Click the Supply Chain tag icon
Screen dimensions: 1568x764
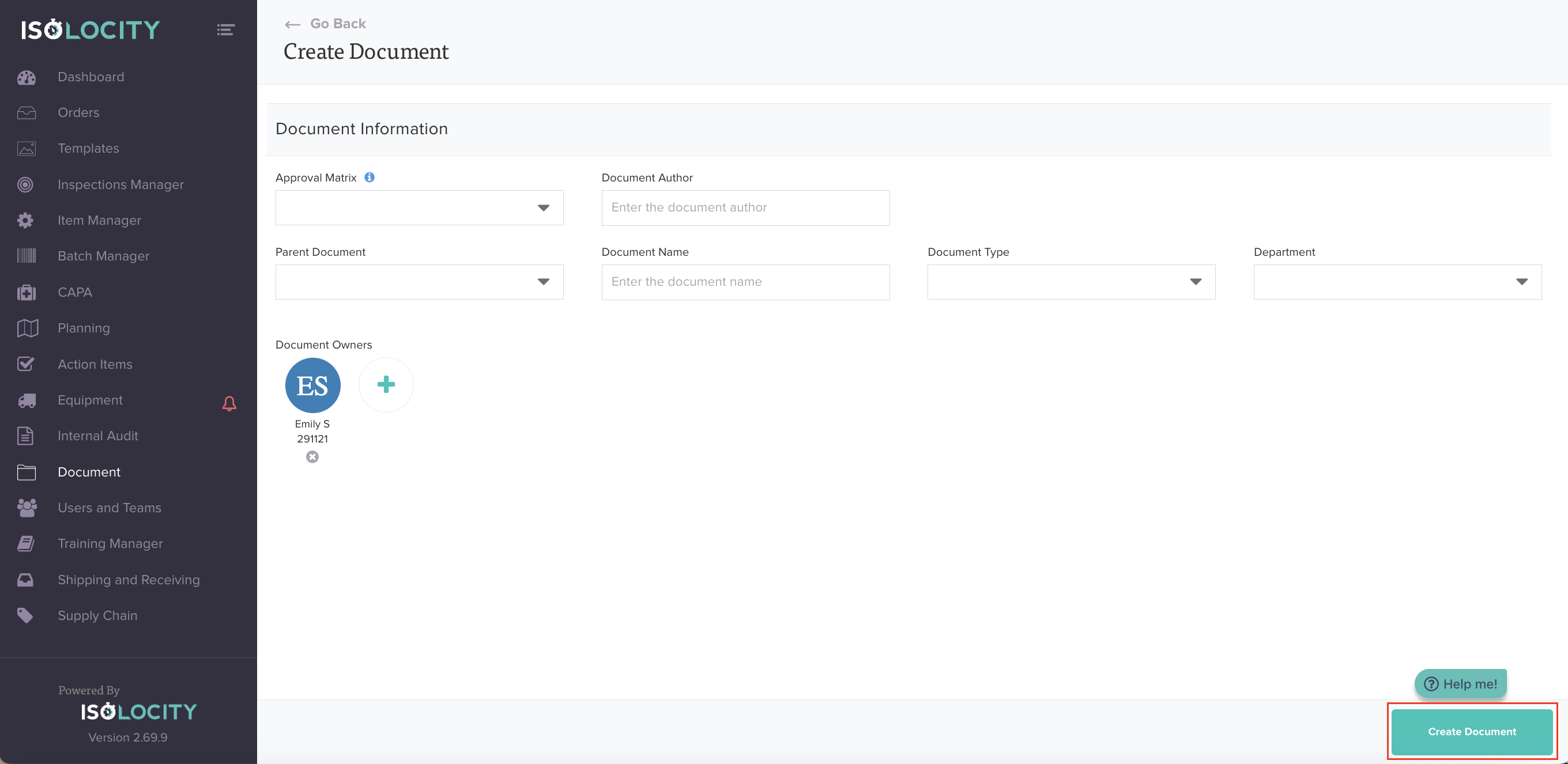pyautogui.click(x=25, y=615)
